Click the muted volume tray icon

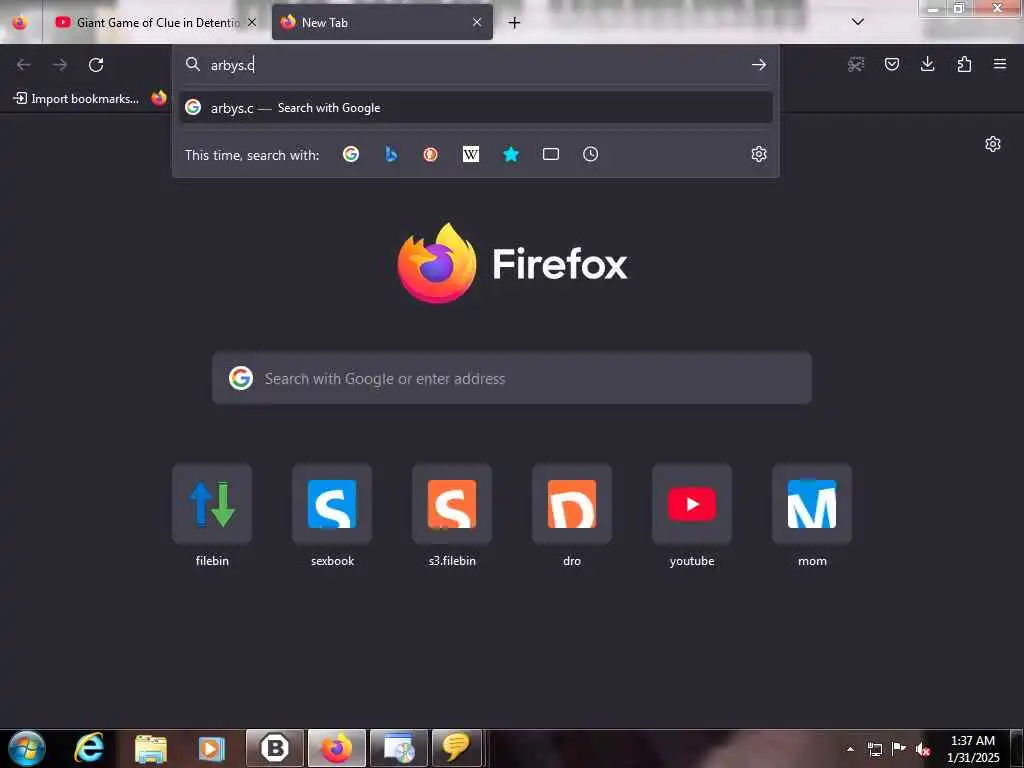(922, 749)
